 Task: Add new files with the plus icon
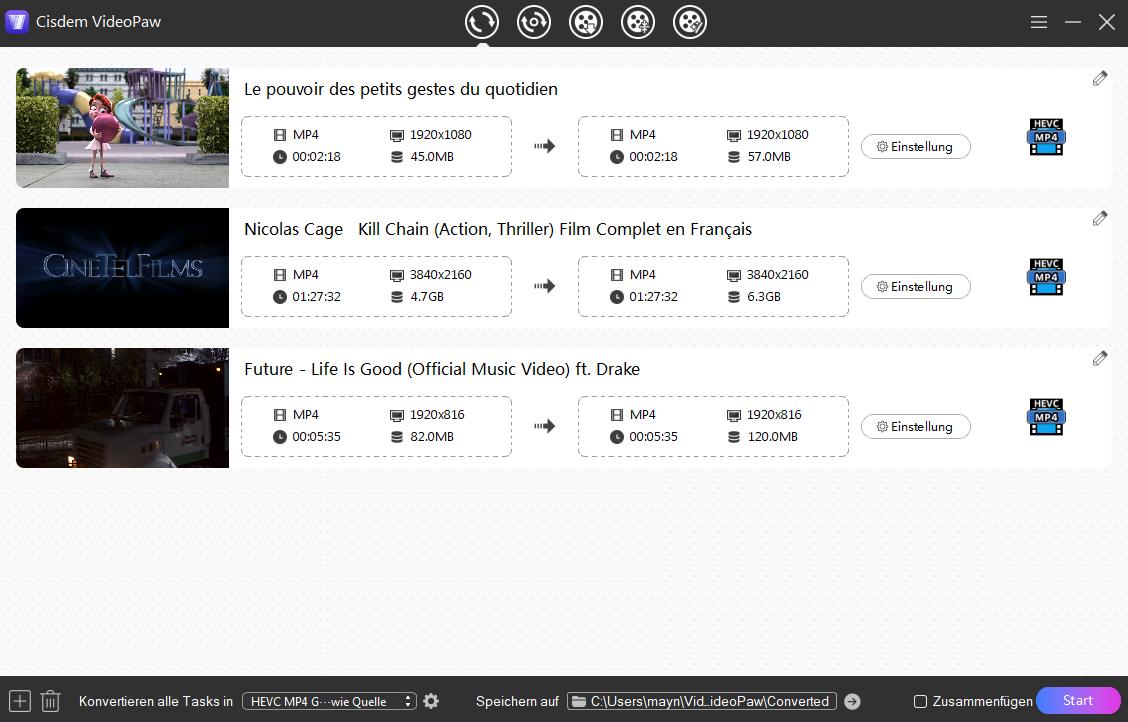pyautogui.click(x=20, y=700)
